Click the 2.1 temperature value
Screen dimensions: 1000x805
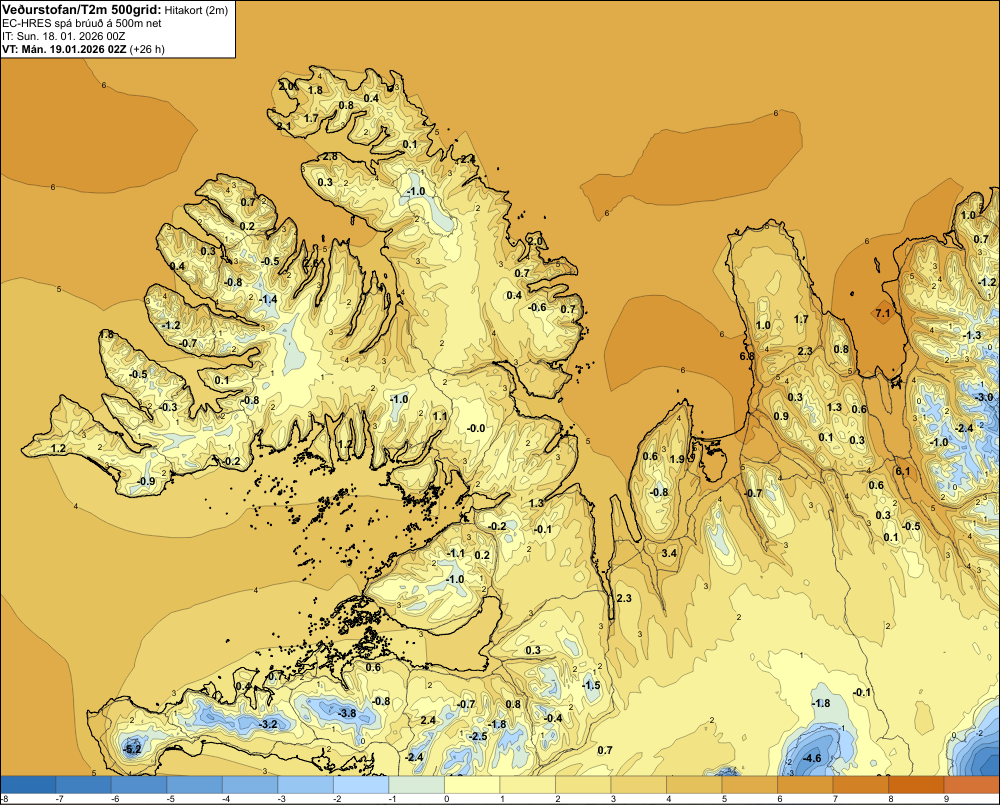[284, 126]
